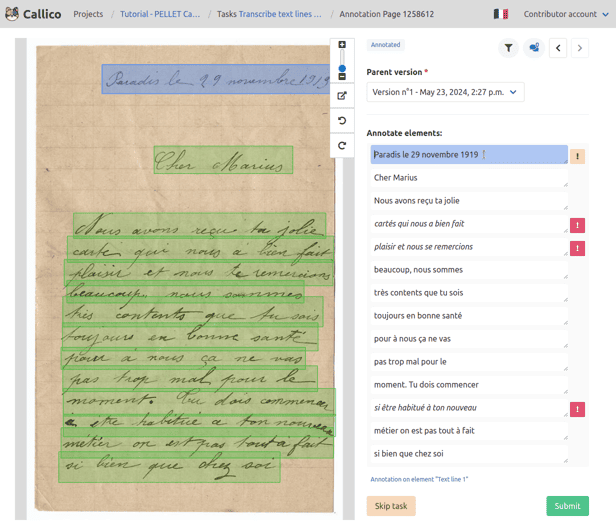Image resolution: width=616 pixels, height=529 pixels.
Task: Focus the 'beaucoup, nous sommes' field
Action: tap(469, 270)
